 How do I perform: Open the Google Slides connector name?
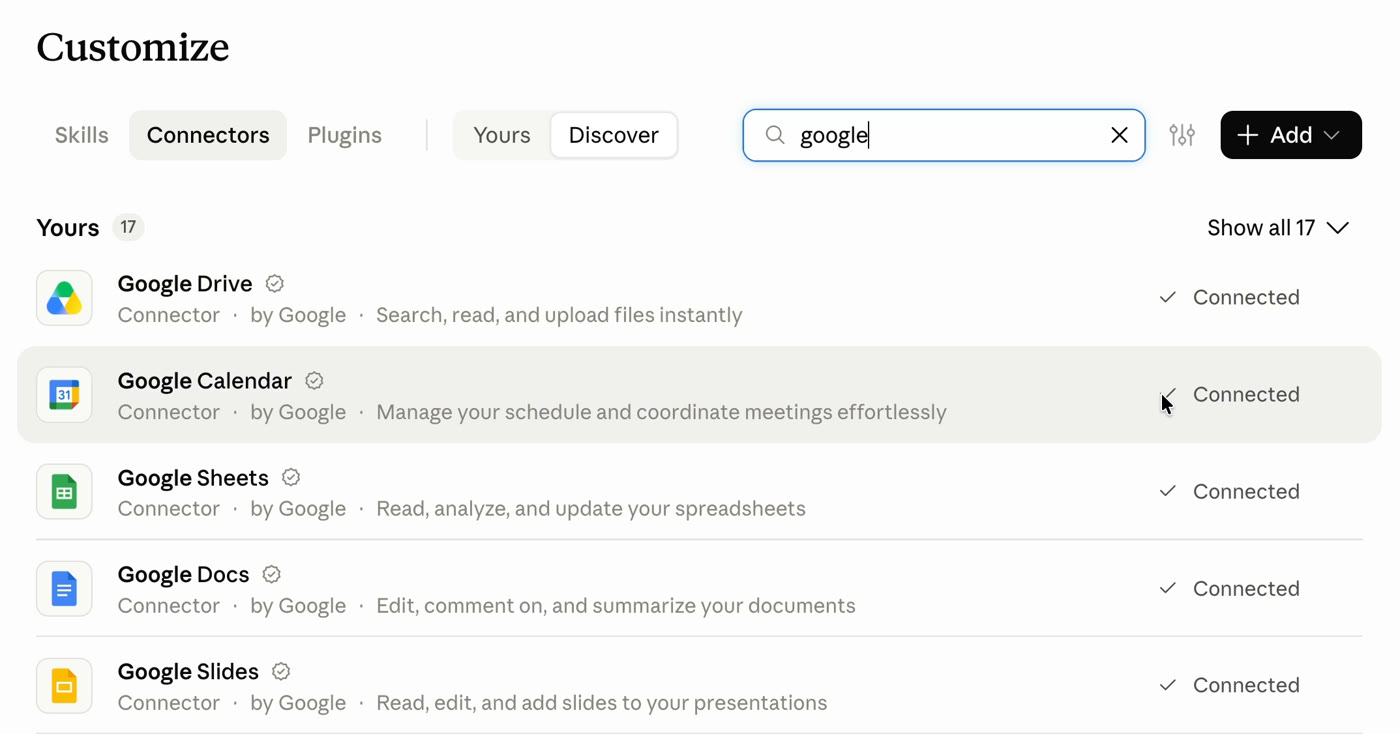click(188, 672)
